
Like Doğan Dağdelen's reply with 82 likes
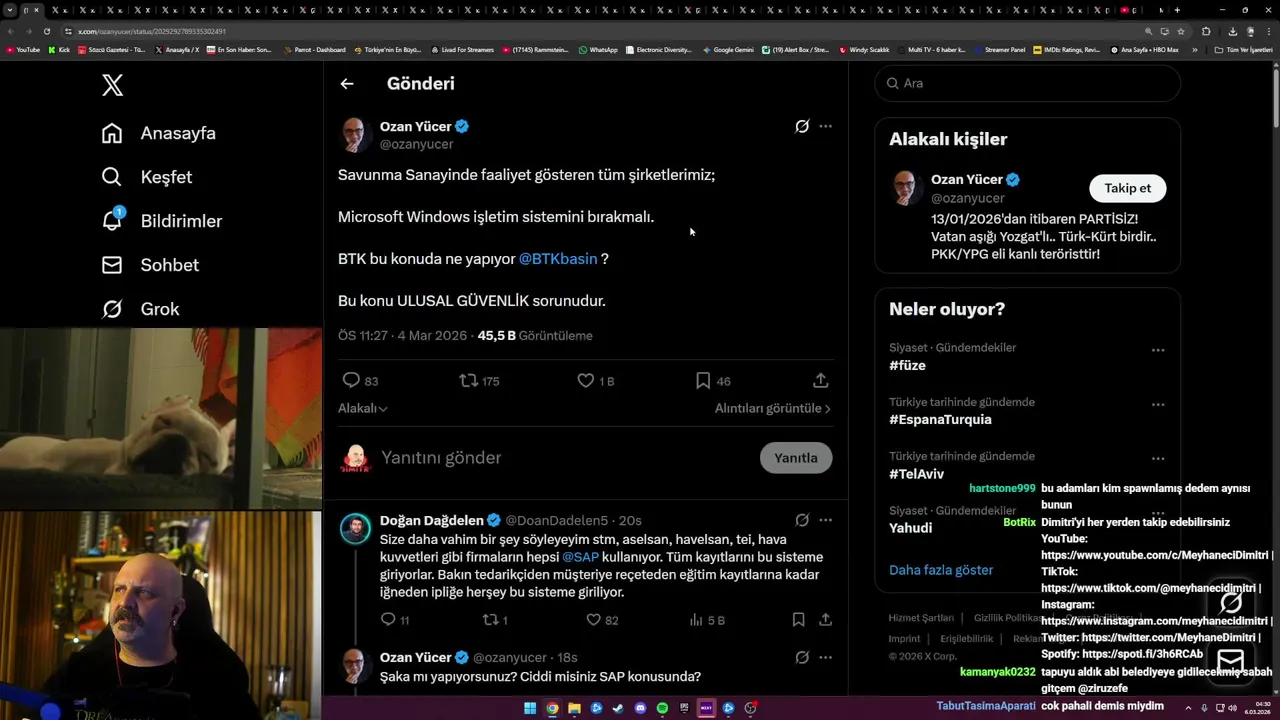tap(602, 620)
